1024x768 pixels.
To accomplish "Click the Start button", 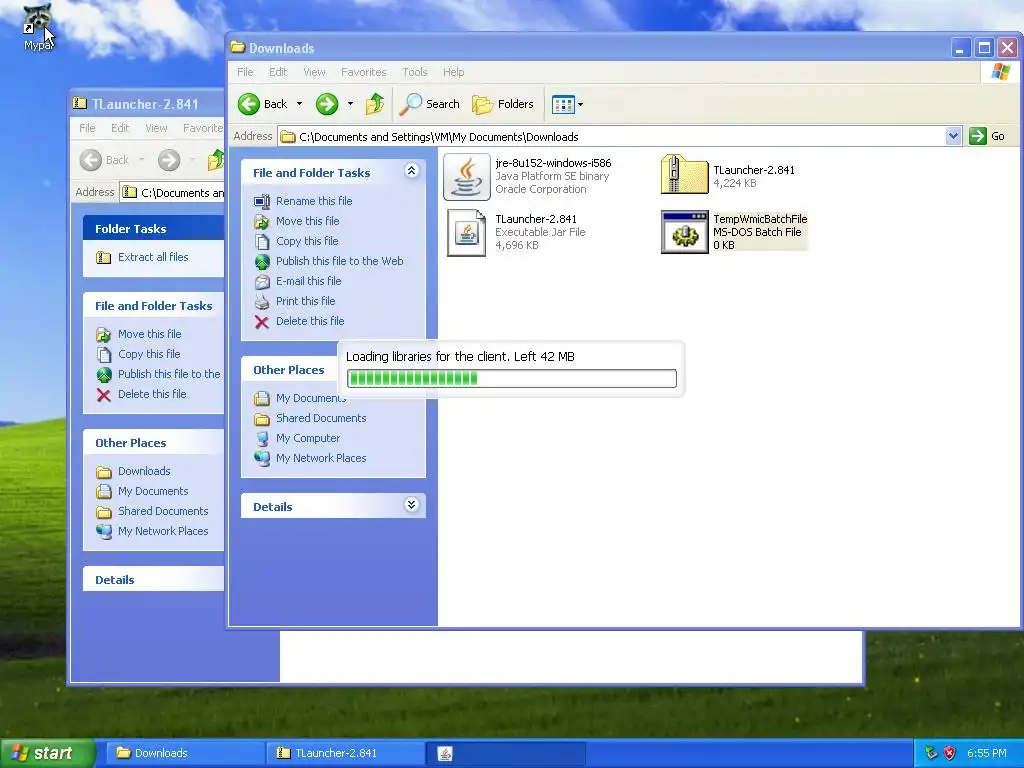I will point(47,753).
